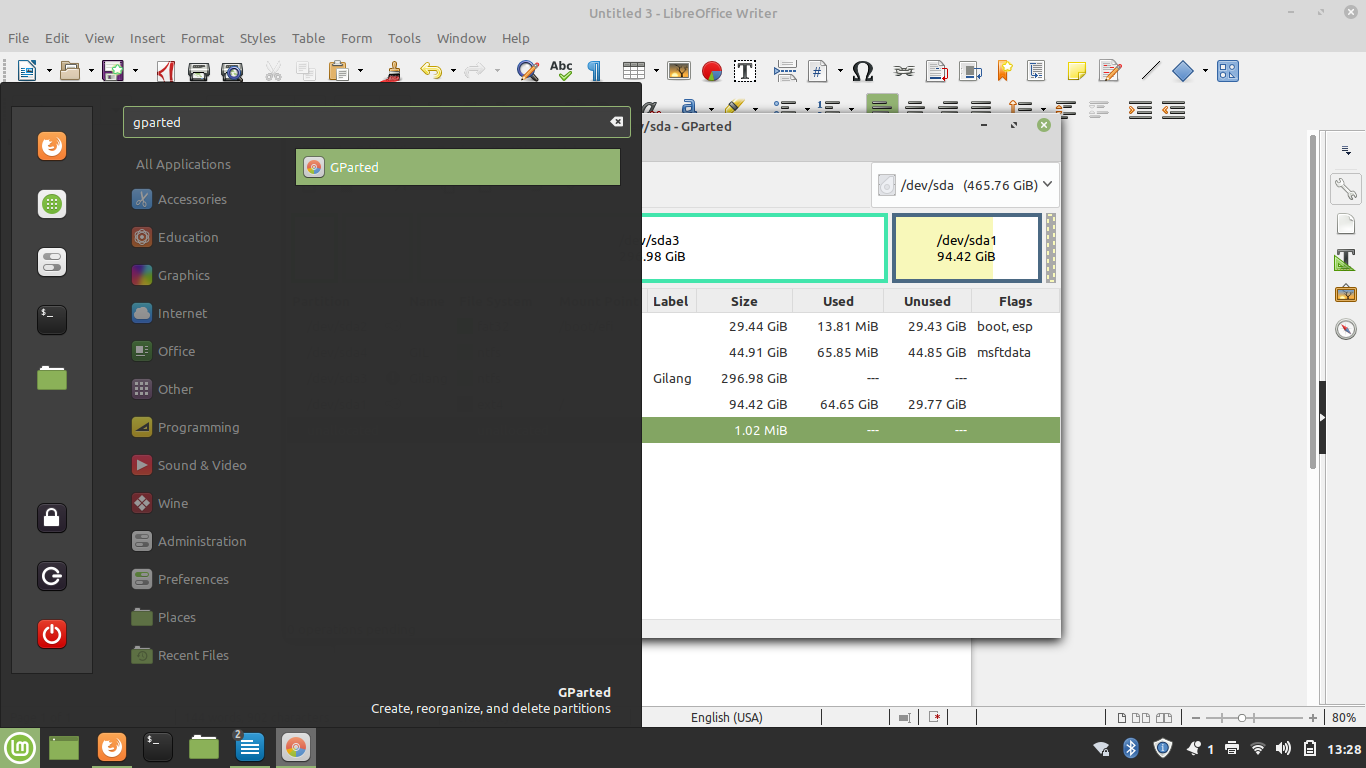The width and height of the screenshot is (1366, 768).
Task: Click the Print icon in Writer toolbar
Action: click(199, 71)
